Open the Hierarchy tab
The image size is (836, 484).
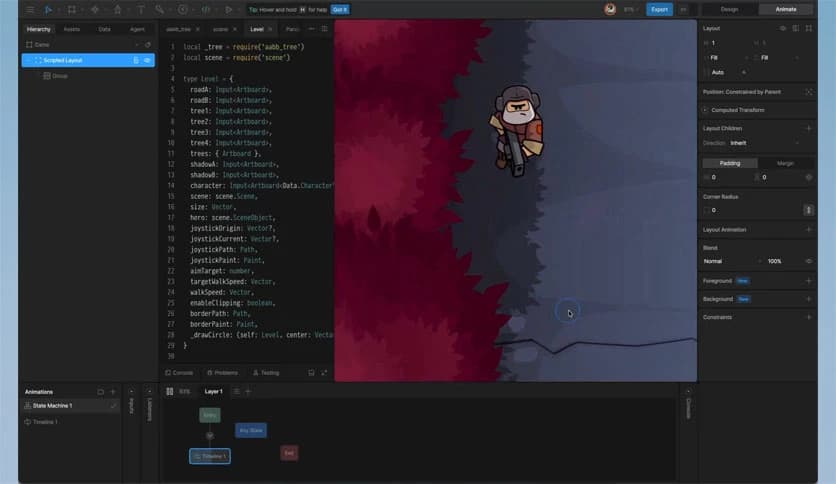(x=38, y=29)
